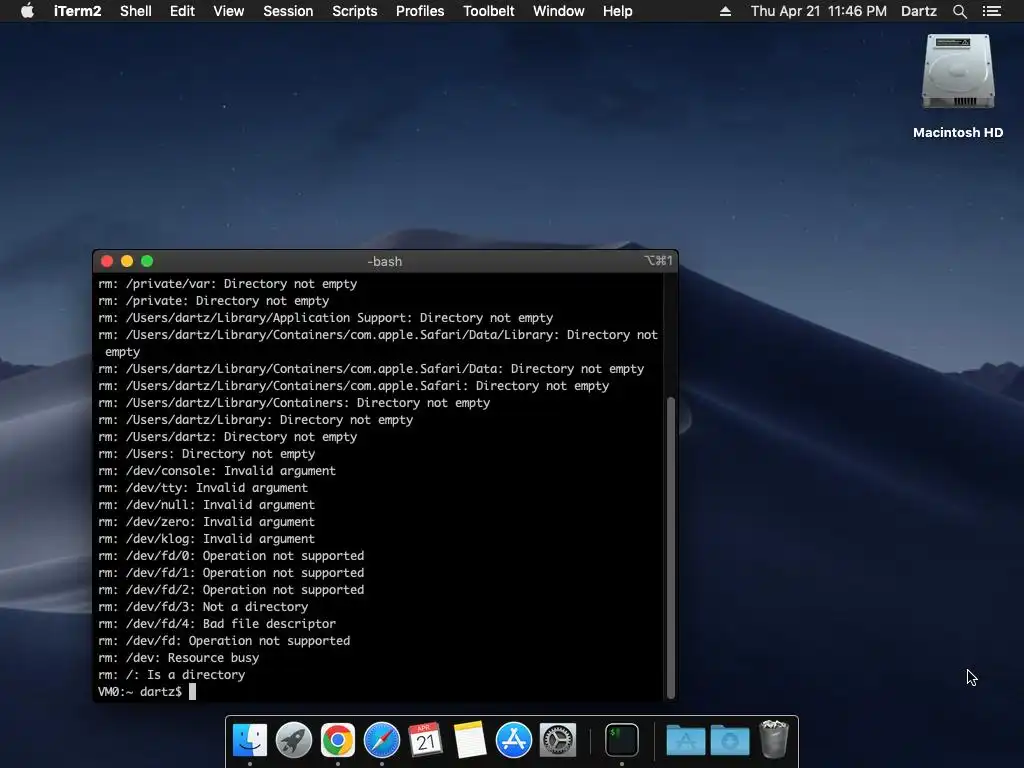This screenshot has width=1024, height=768.
Task: Click the line 'rm: /: Is a directory'
Action: 171,675
